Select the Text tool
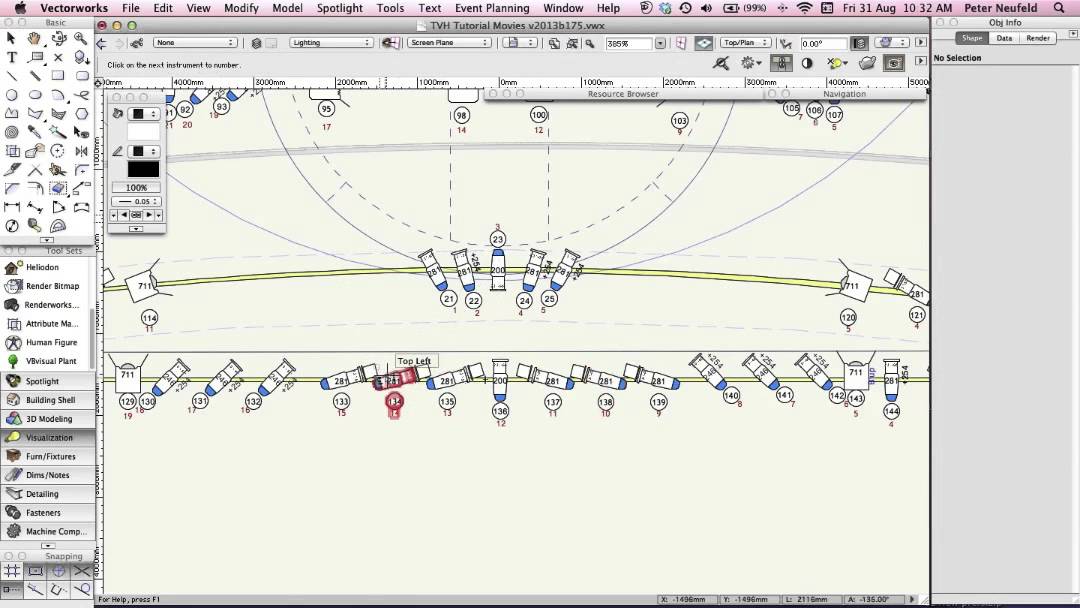Screen dimensions: 1080x608 [x=12, y=57]
